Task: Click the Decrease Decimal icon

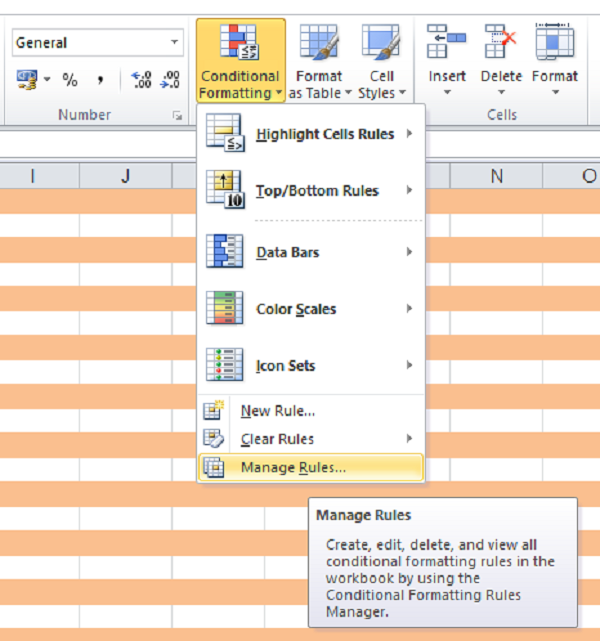Action: [x=171, y=80]
